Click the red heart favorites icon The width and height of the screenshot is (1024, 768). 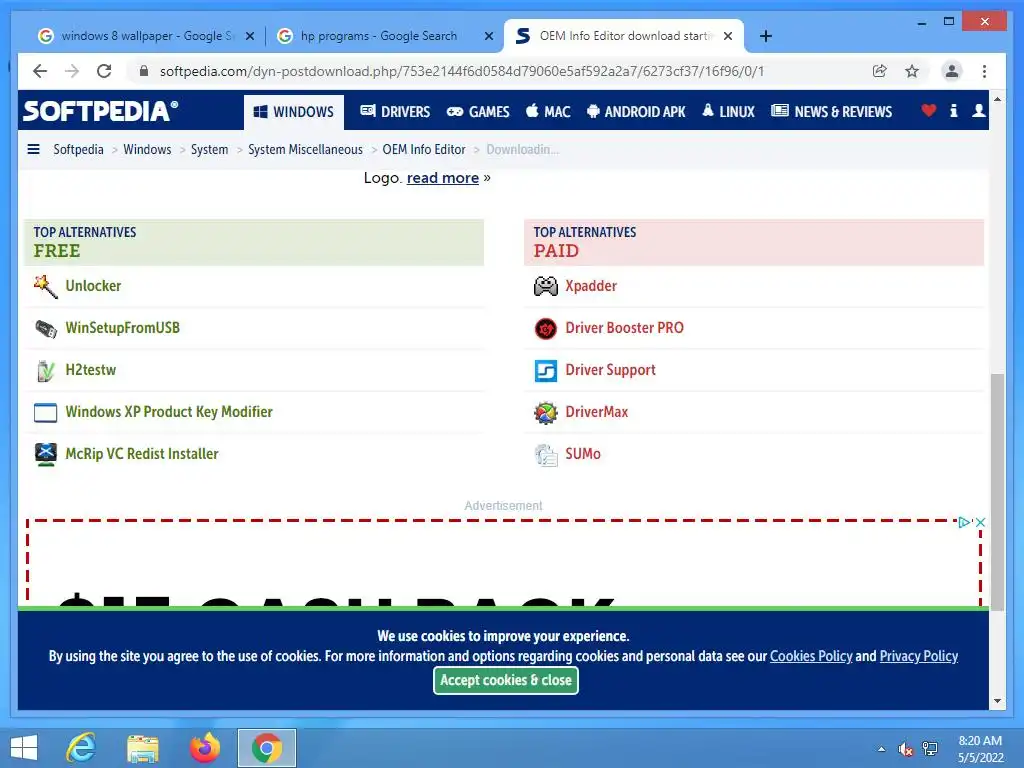point(928,111)
